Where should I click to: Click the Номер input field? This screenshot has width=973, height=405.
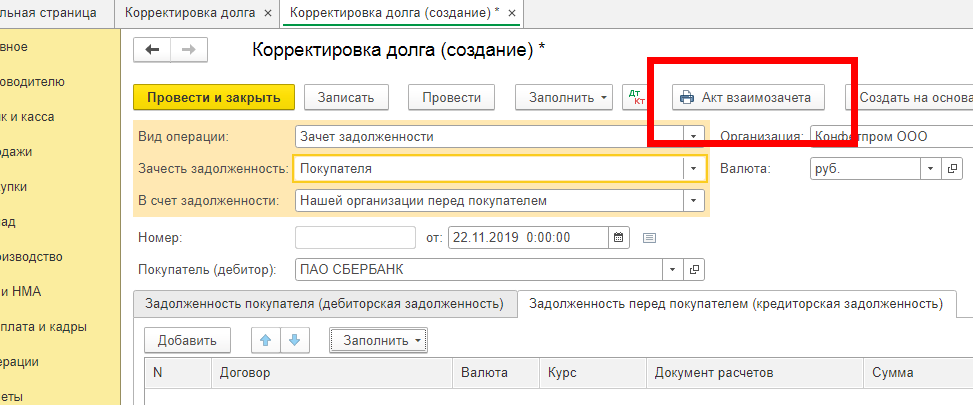(x=355, y=238)
